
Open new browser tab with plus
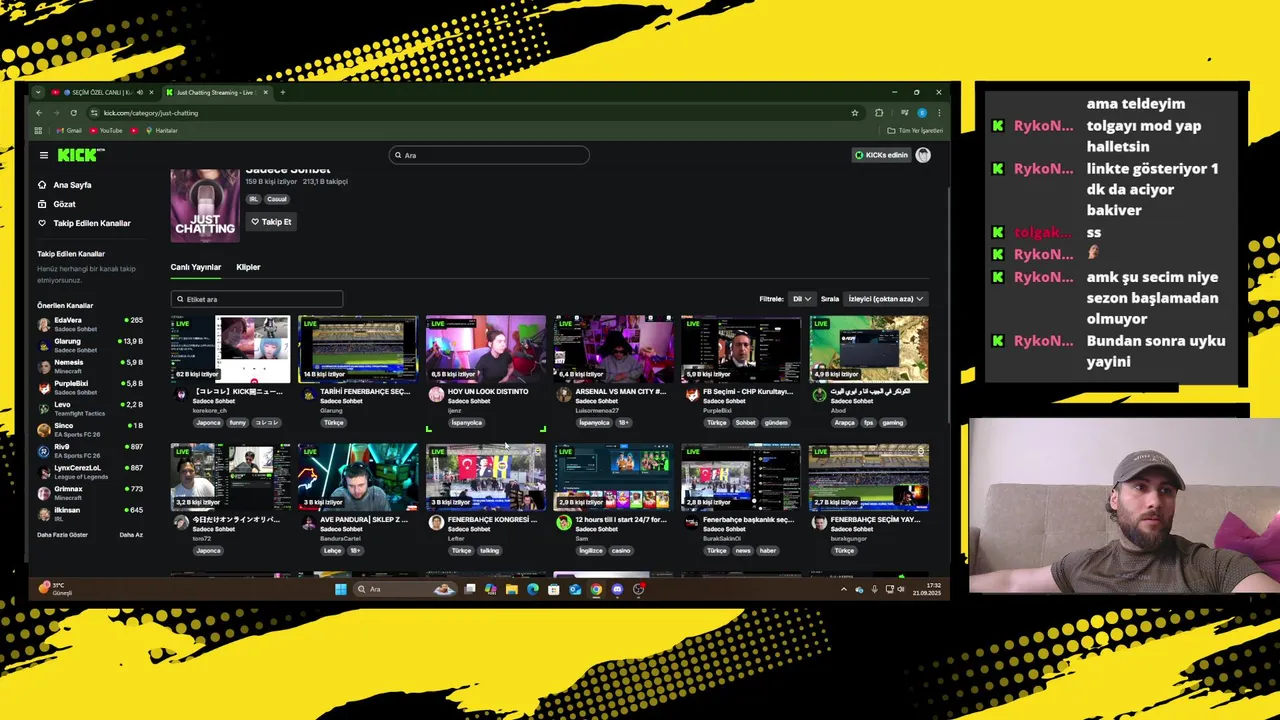282,92
